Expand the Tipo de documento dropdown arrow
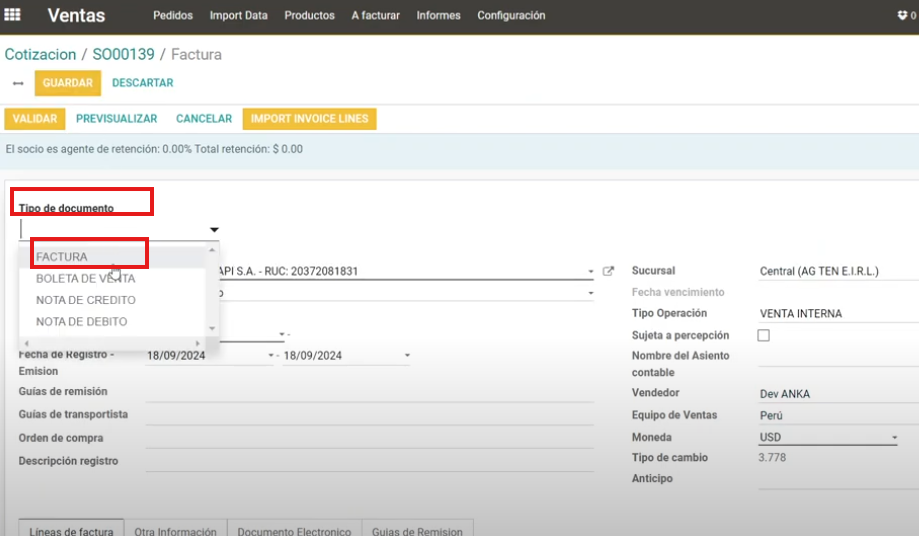The image size is (919, 536). pyautogui.click(x=214, y=230)
